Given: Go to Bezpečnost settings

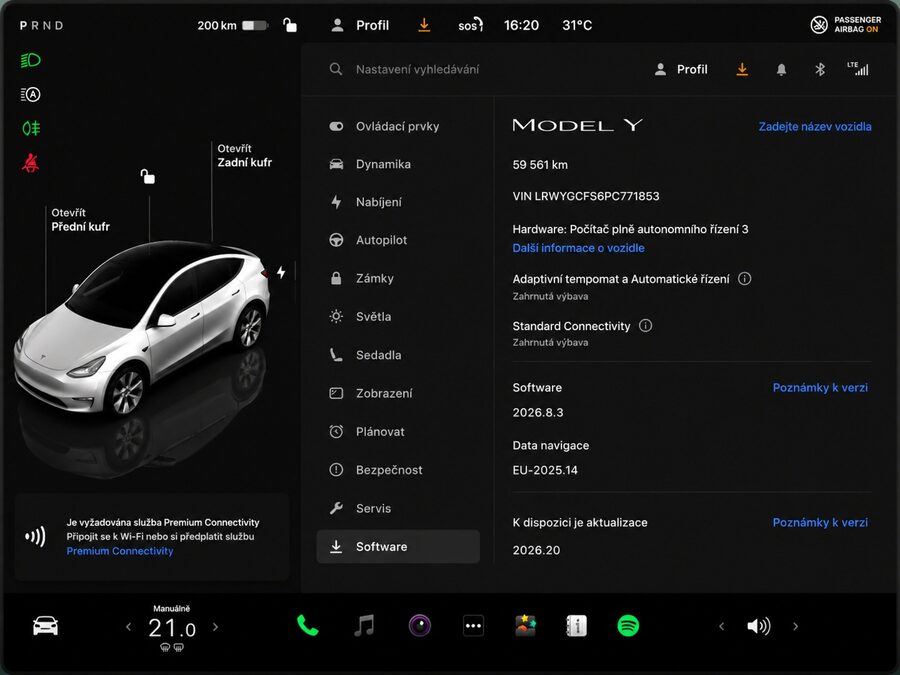Looking at the screenshot, I should coord(398,470).
